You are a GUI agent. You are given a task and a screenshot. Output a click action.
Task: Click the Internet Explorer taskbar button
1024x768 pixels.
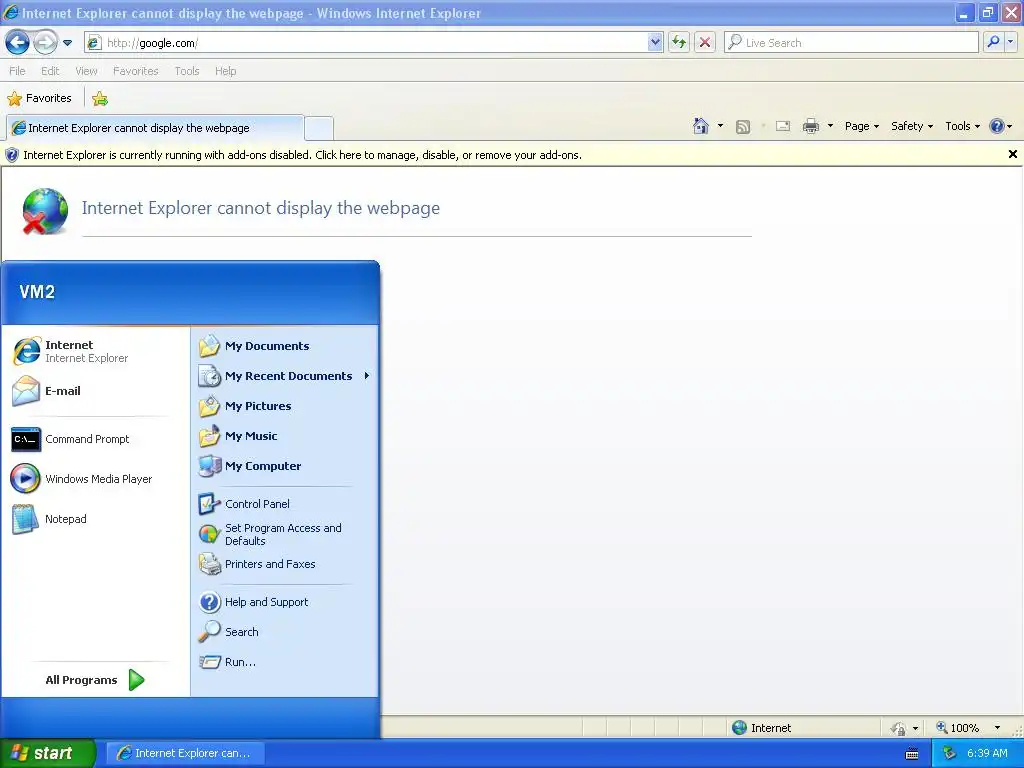(x=185, y=753)
